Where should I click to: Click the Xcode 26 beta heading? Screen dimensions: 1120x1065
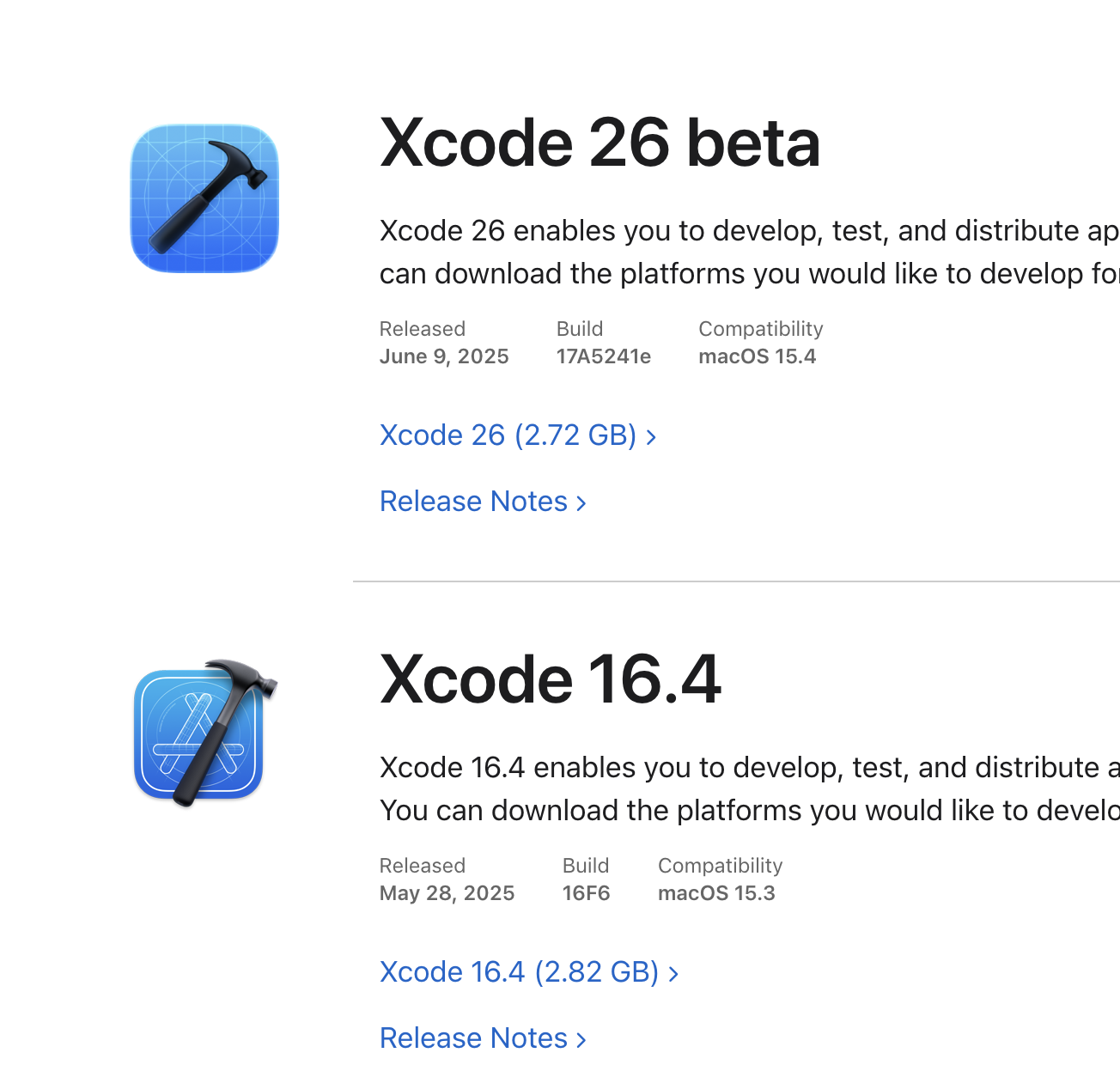[x=600, y=143]
